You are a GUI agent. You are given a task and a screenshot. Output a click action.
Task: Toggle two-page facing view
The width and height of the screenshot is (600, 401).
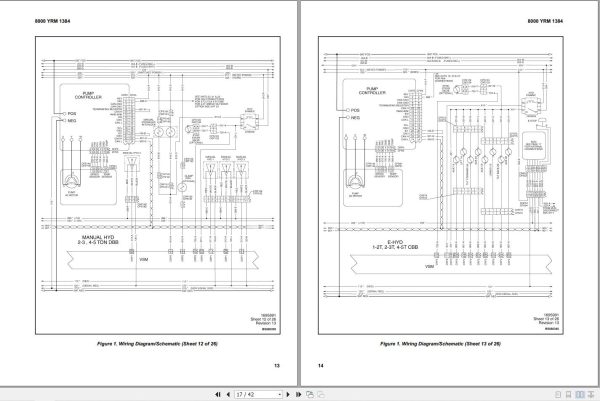point(580,394)
